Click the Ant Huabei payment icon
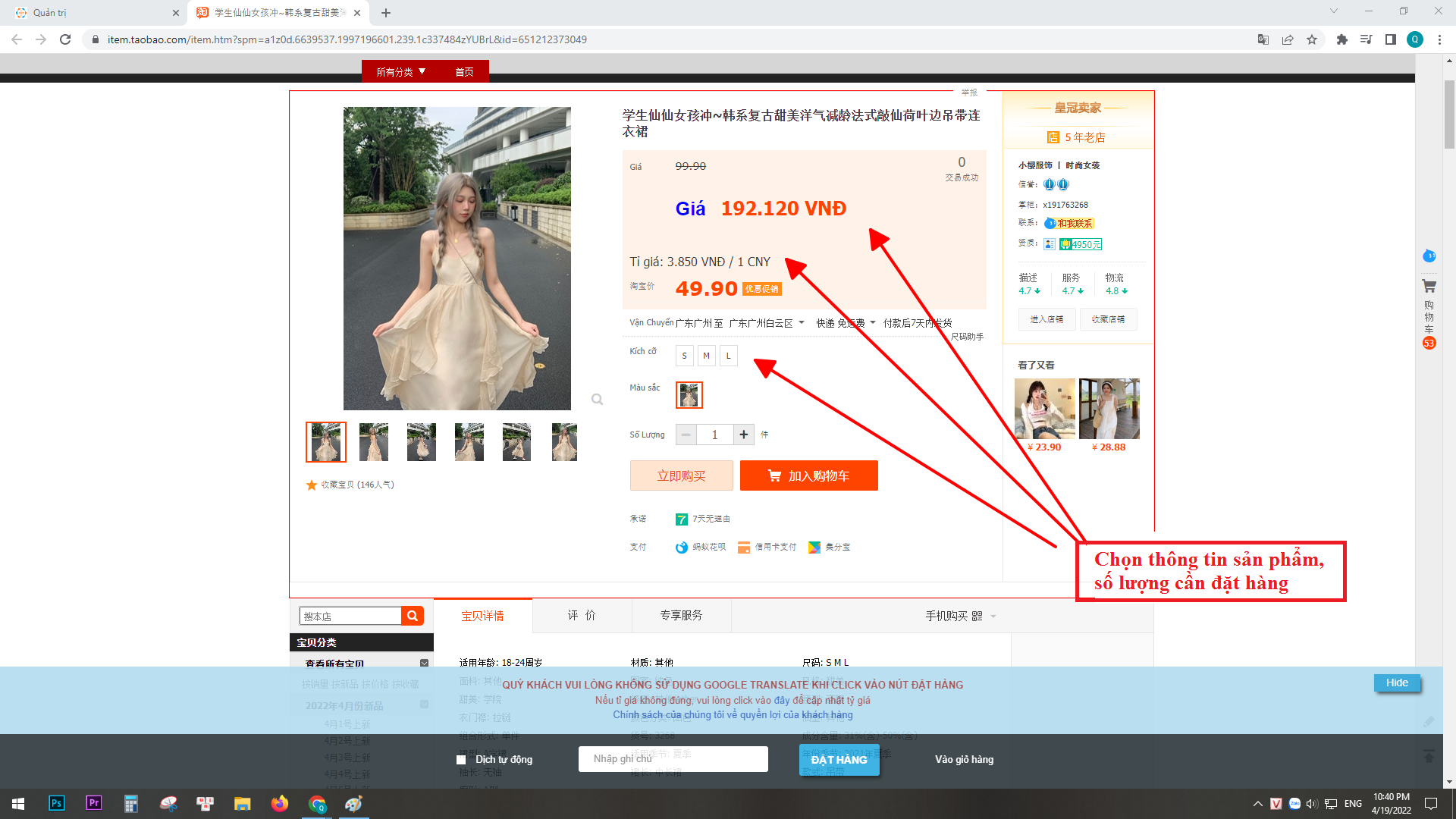 pos(682,548)
